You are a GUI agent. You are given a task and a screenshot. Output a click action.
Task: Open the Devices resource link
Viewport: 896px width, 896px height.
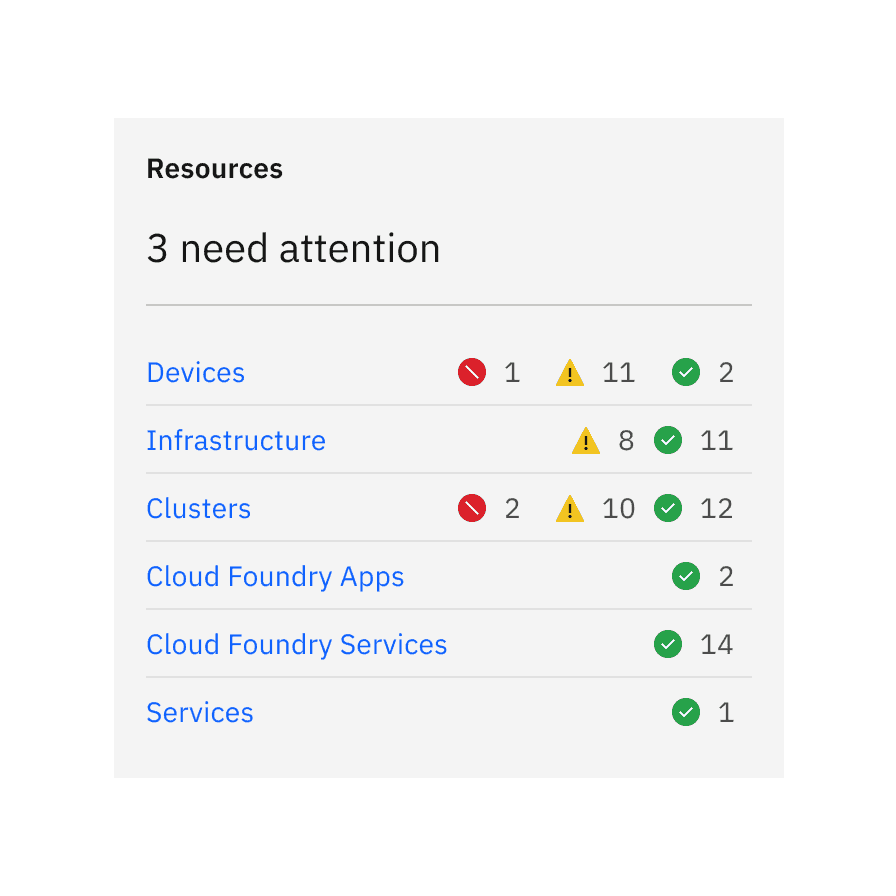195,372
